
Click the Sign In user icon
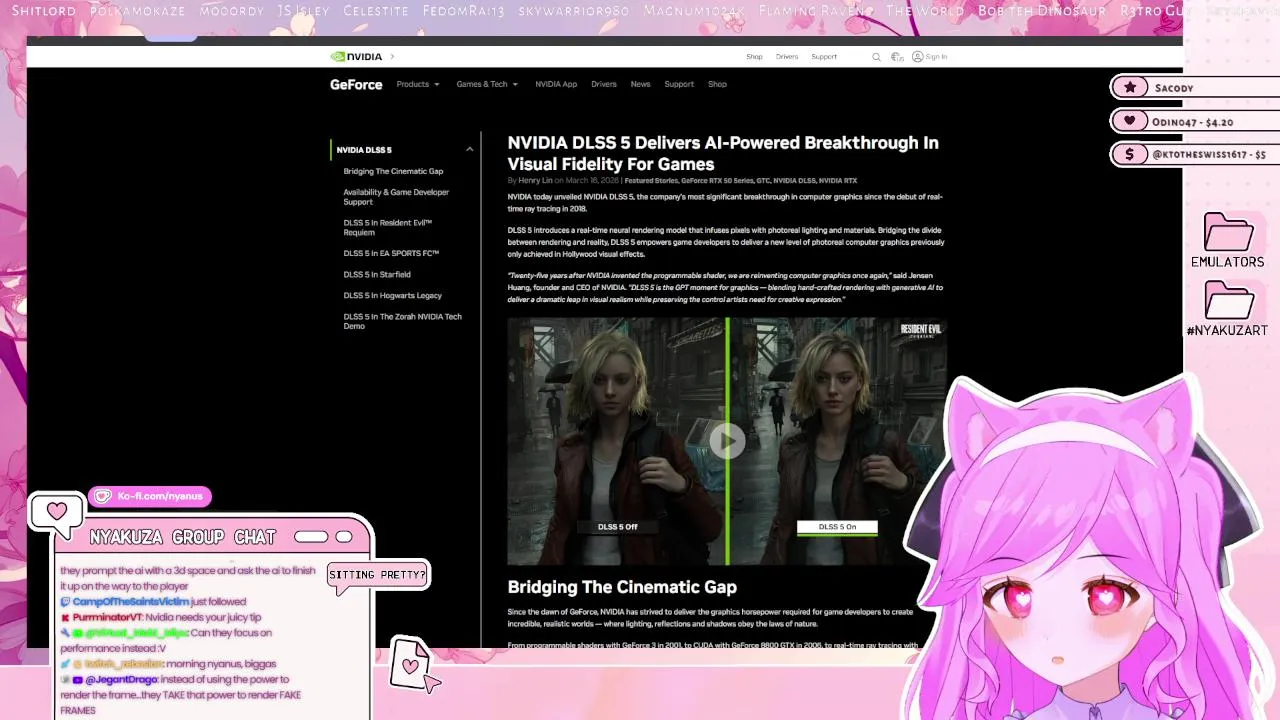(x=917, y=57)
